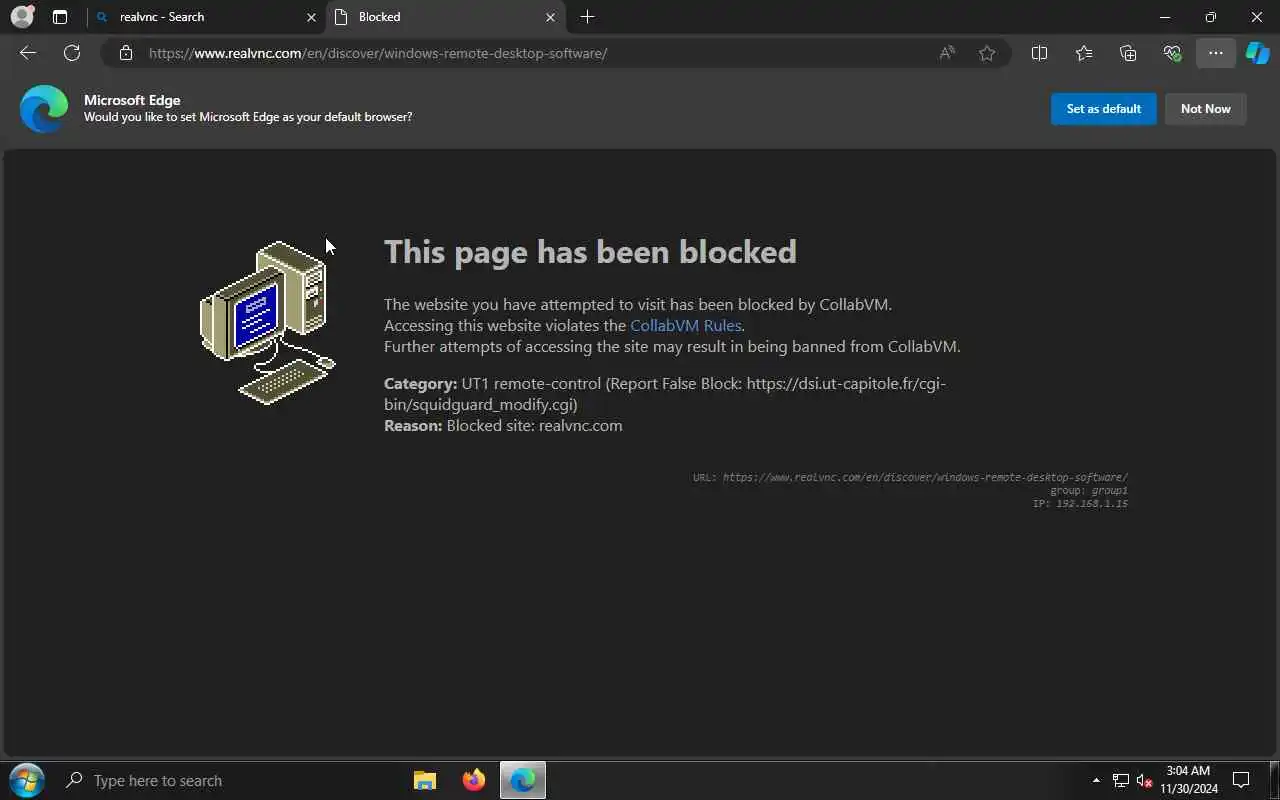Screen dimensions: 1280x800
Task: Launch Firefox from the taskbar
Action: click(x=474, y=780)
